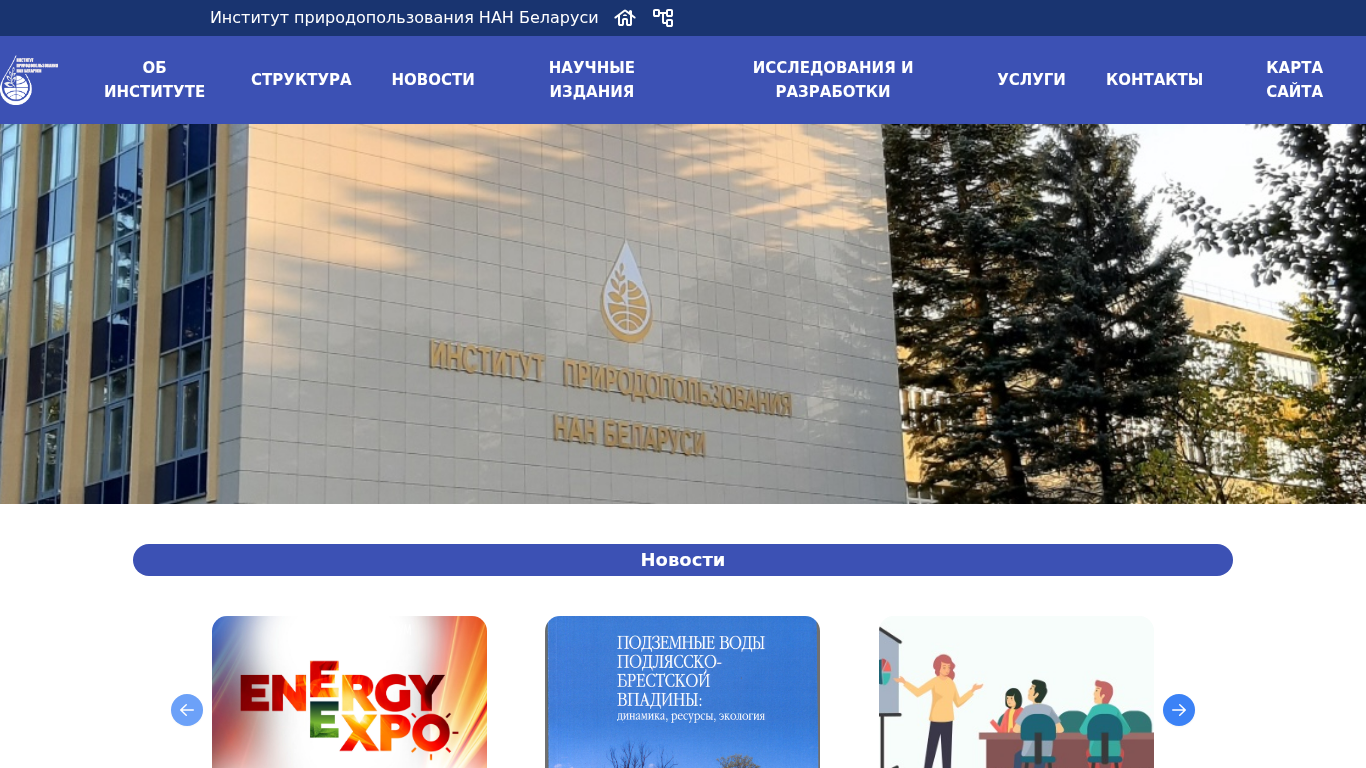Open the sitemap icon in top bar
The height and width of the screenshot is (768, 1366).
coord(663,18)
